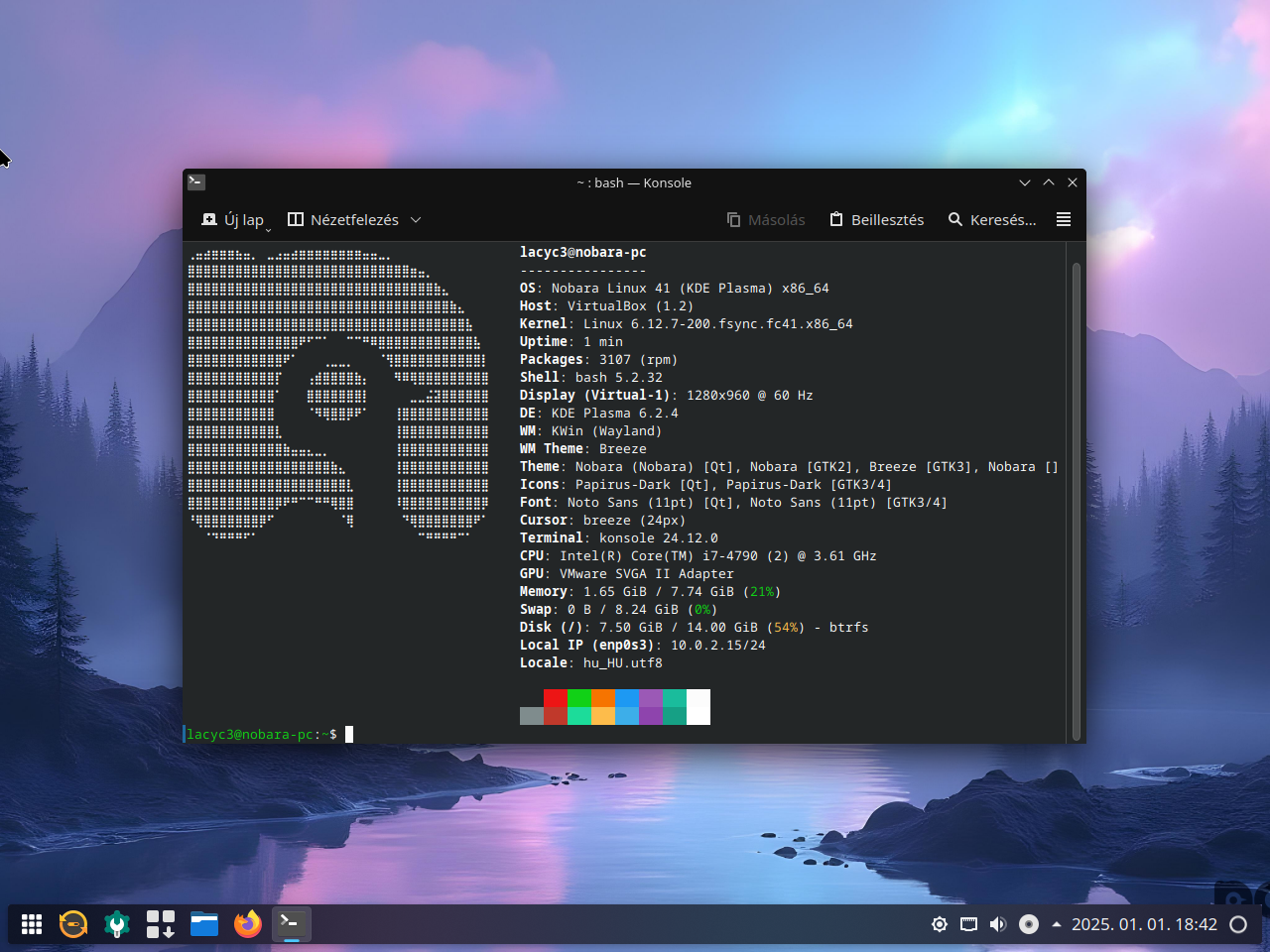This screenshot has height=952, width=1270.
Task: Click the bright red color block
Action: (556, 698)
